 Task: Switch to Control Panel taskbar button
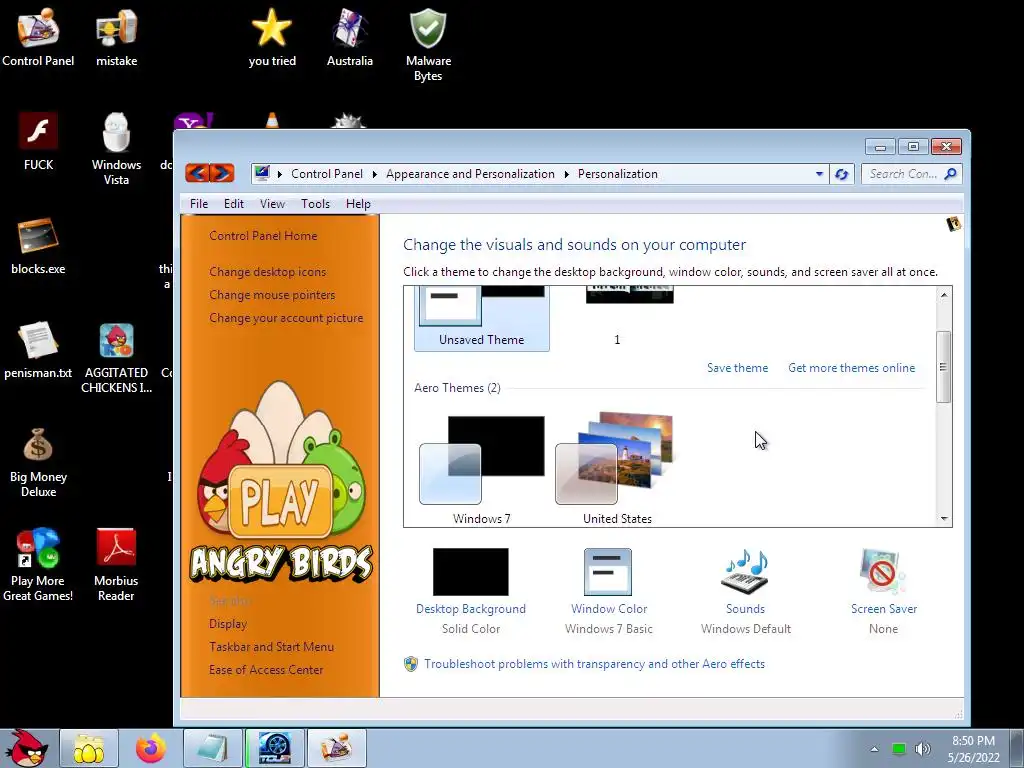[336, 748]
